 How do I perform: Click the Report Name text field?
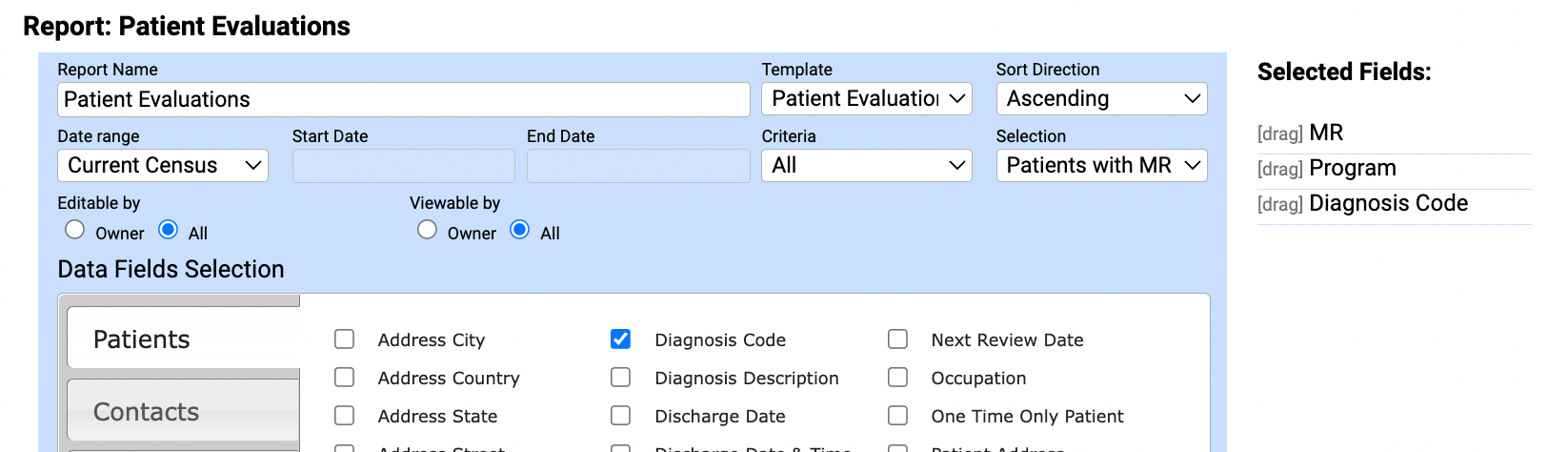pyautogui.click(x=403, y=100)
